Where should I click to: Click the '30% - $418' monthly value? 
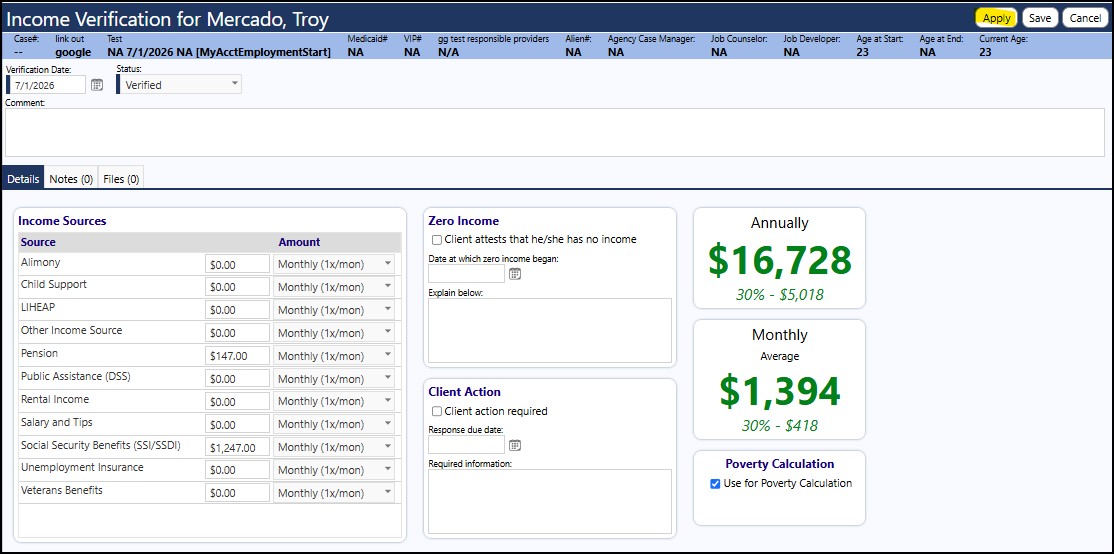pyautogui.click(x=779, y=426)
